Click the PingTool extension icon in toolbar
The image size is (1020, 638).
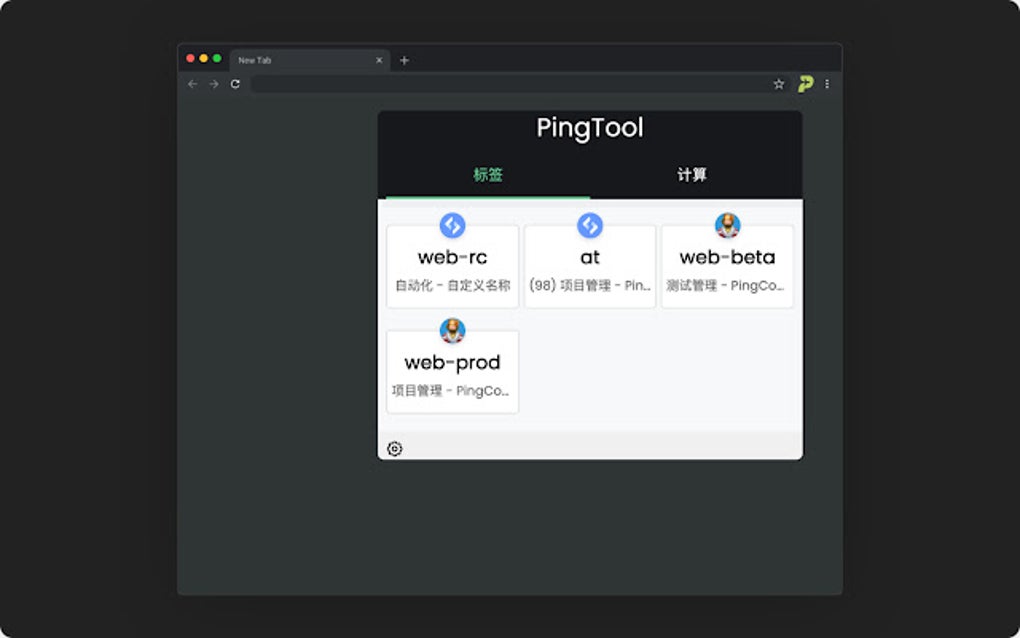805,84
